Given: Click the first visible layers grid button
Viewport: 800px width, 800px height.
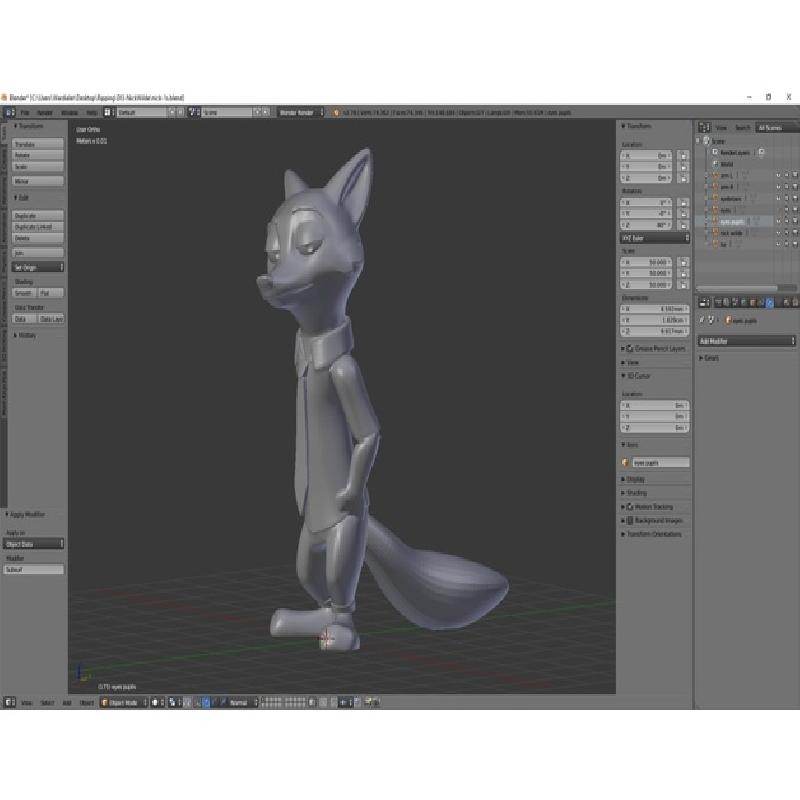Looking at the screenshot, I should 263,700.
